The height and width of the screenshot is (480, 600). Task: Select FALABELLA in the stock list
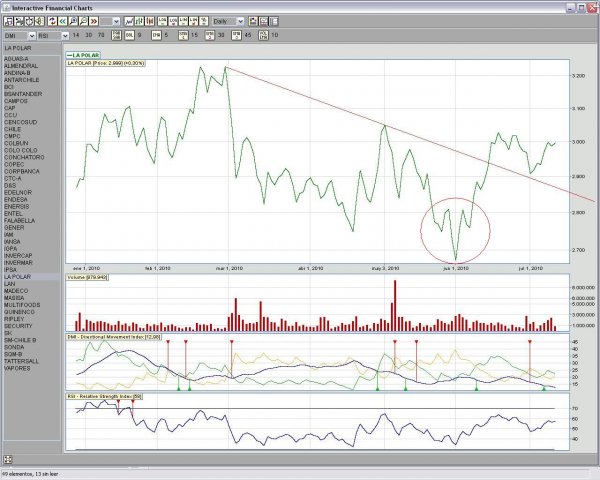(x=20, y=220)
